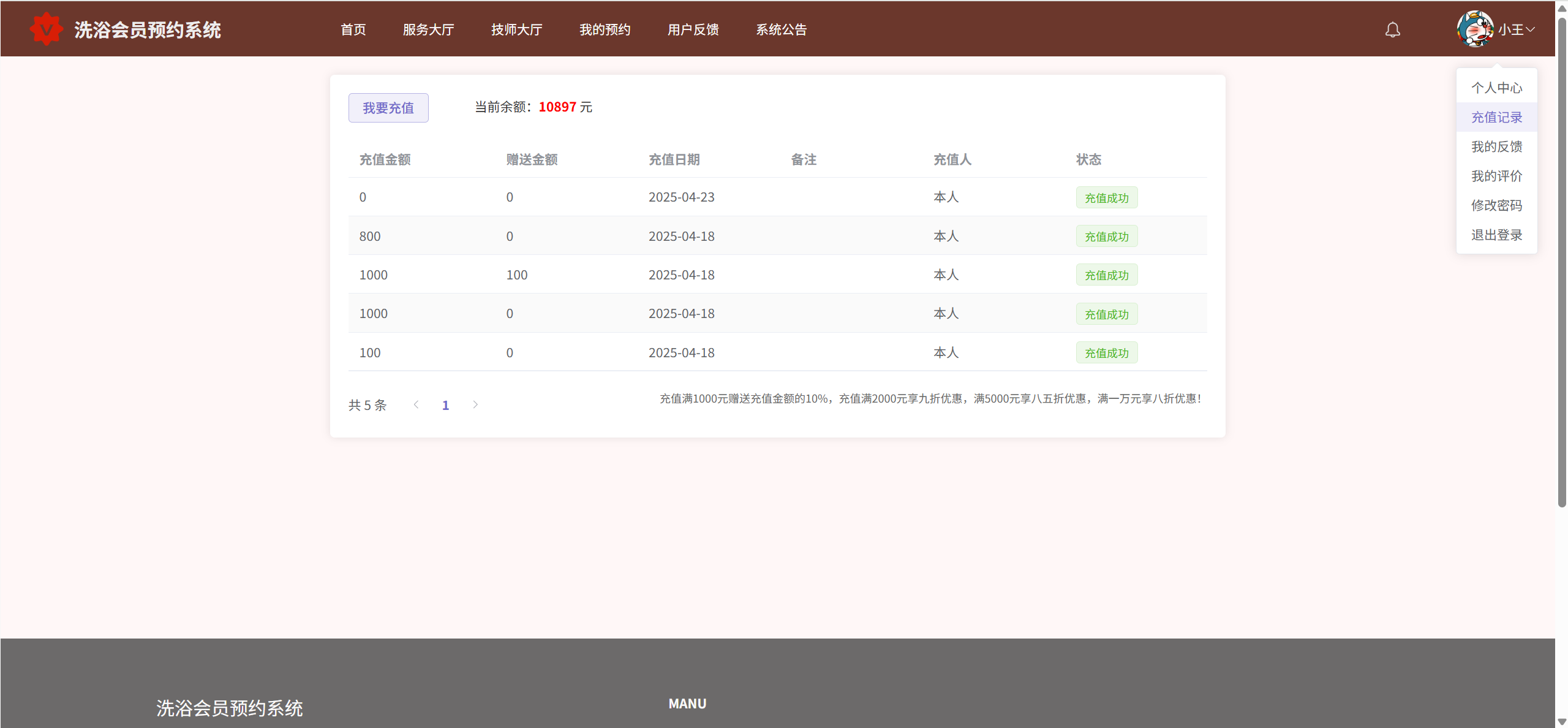Select 修改密码 dropdown entry

pos(1496,205)
